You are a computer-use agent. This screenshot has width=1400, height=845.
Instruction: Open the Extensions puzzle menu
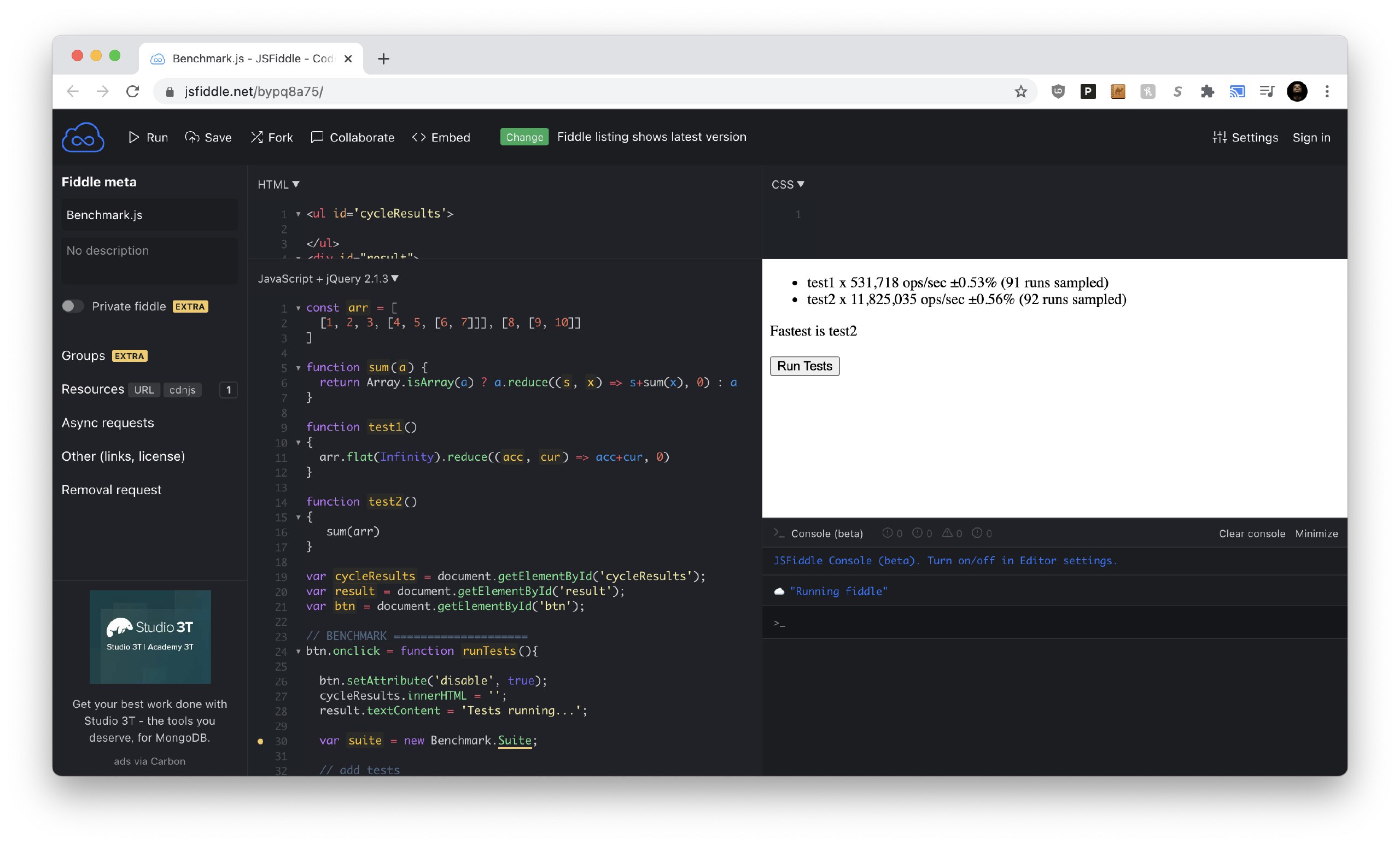point(1207,91)
